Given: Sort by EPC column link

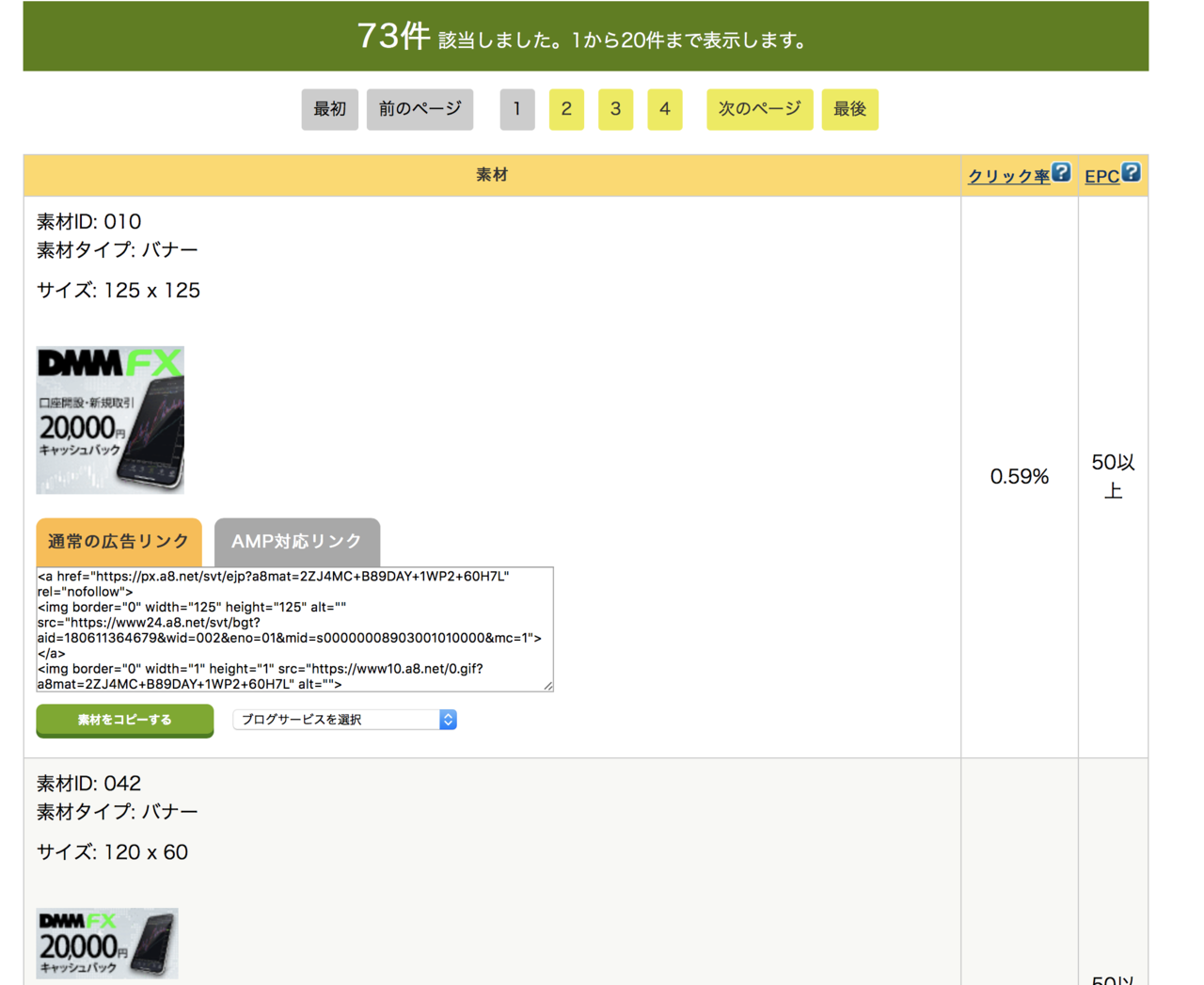Looking at the screenshot, I should click(x=1101, y=177).
